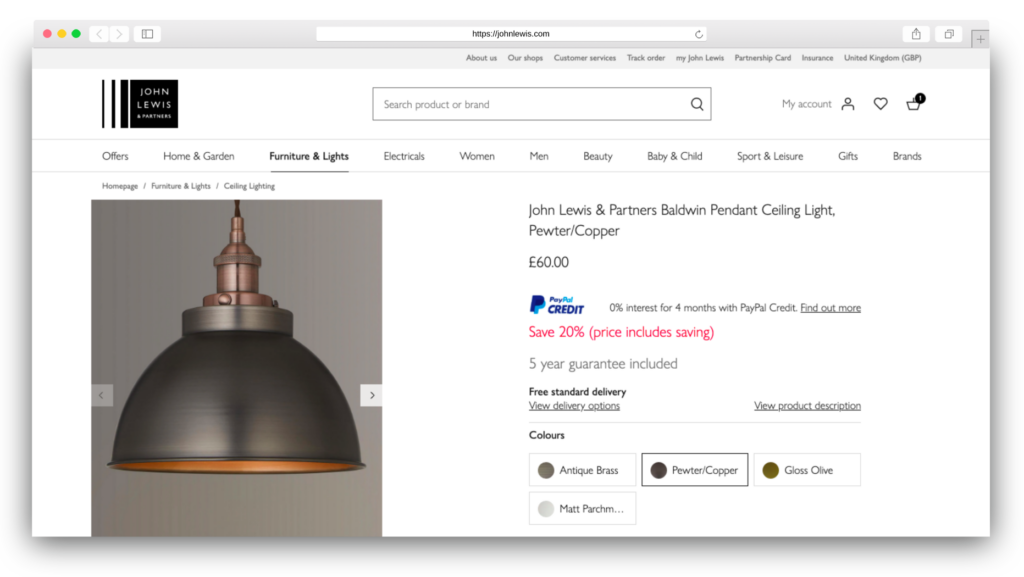Select the Antique Brass colour option
1024x577 pixels.
(582, 469)
